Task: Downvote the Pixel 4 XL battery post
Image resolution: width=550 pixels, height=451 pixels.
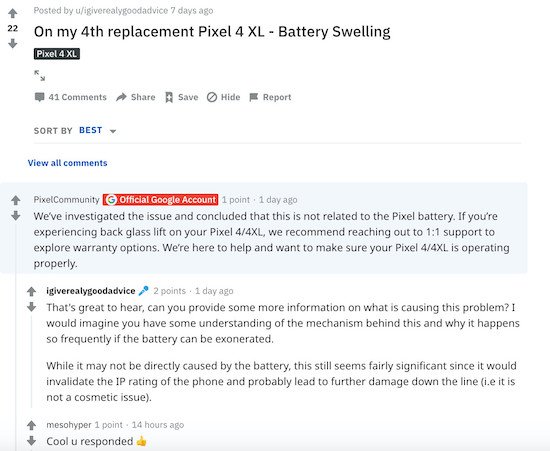Action: coord(13,43)
